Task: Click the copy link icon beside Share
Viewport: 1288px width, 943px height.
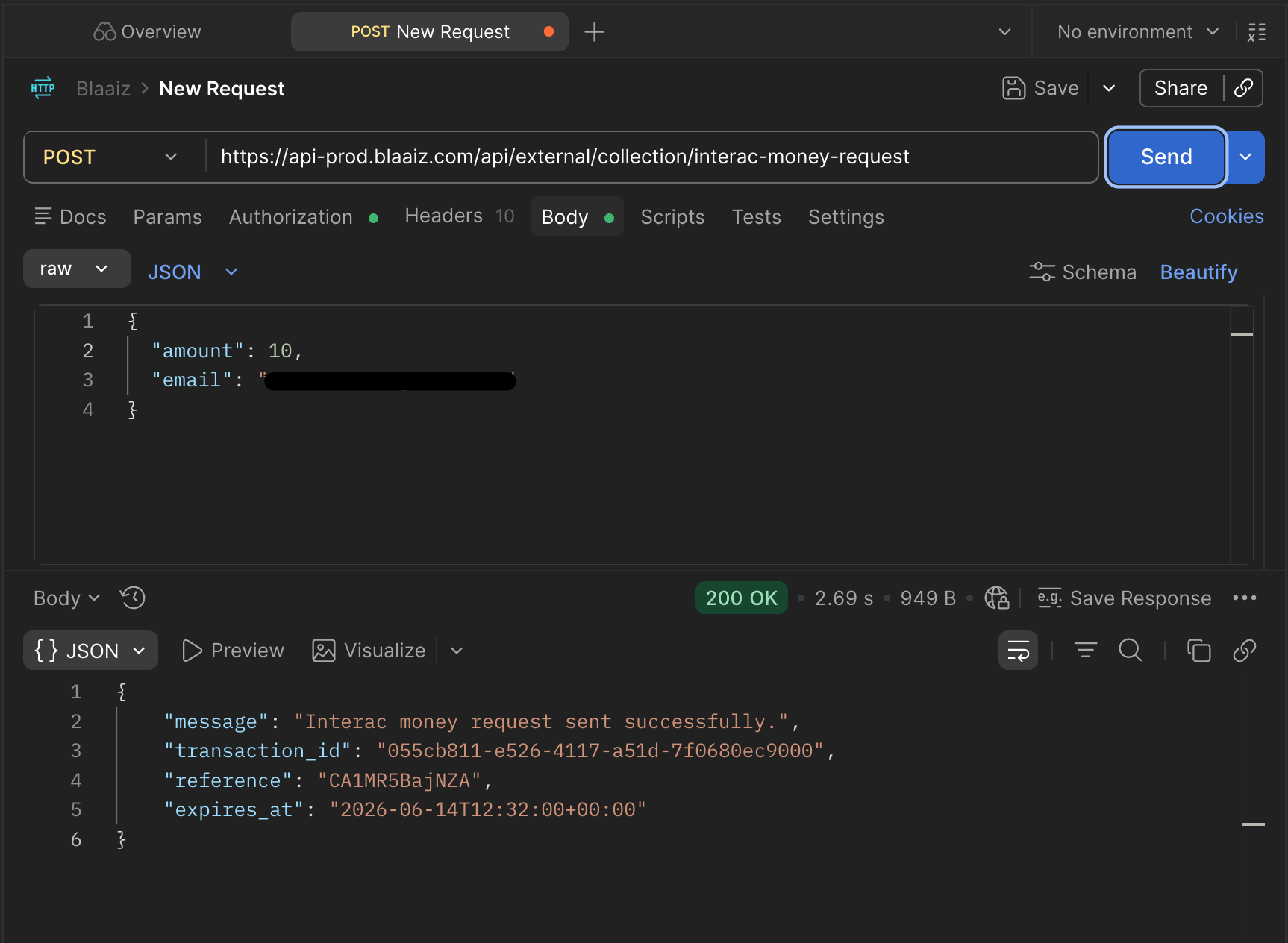Action: tap(1243, 88)
